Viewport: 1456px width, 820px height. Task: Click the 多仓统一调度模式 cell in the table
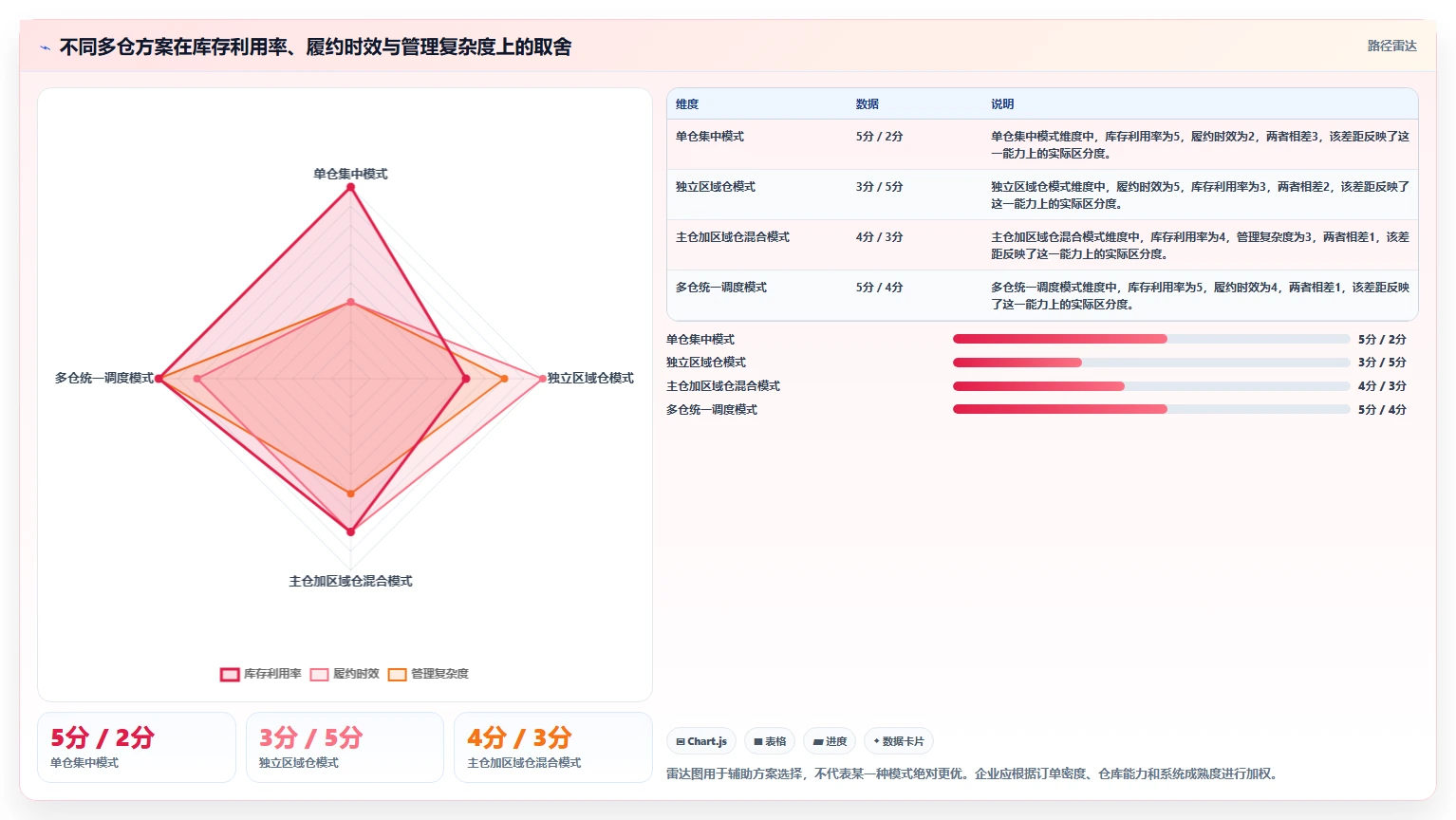click(721, 288)
